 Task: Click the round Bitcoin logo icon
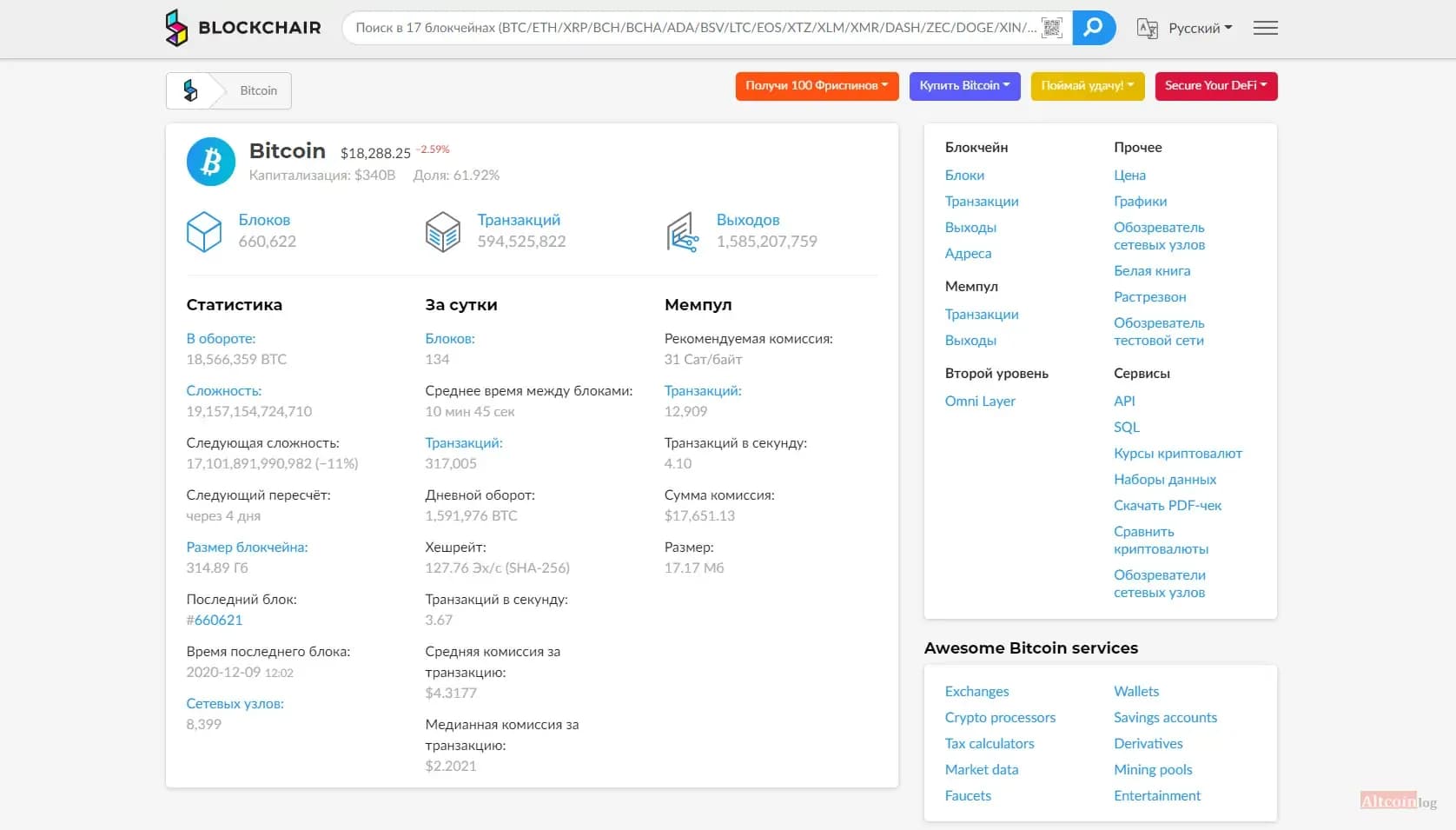point(211,162)
